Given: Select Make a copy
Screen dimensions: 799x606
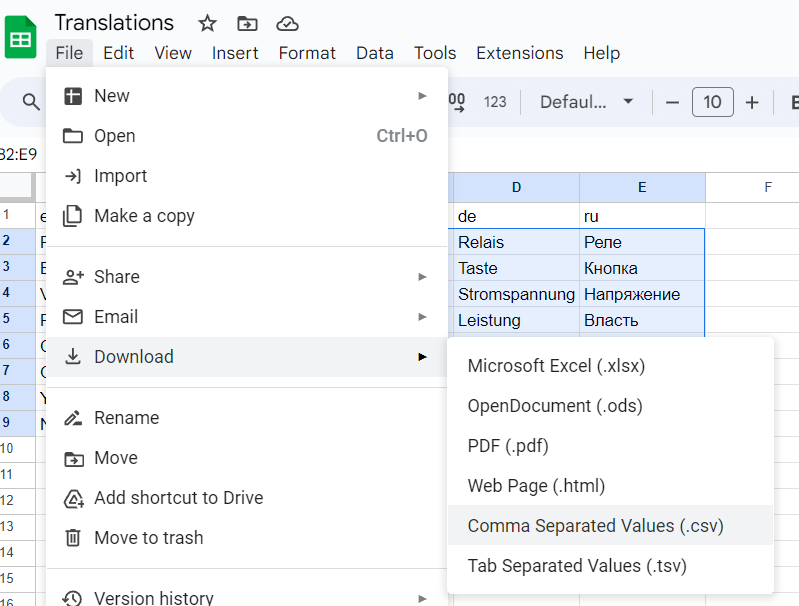Looking at the screenshot, I should [247, 216].
